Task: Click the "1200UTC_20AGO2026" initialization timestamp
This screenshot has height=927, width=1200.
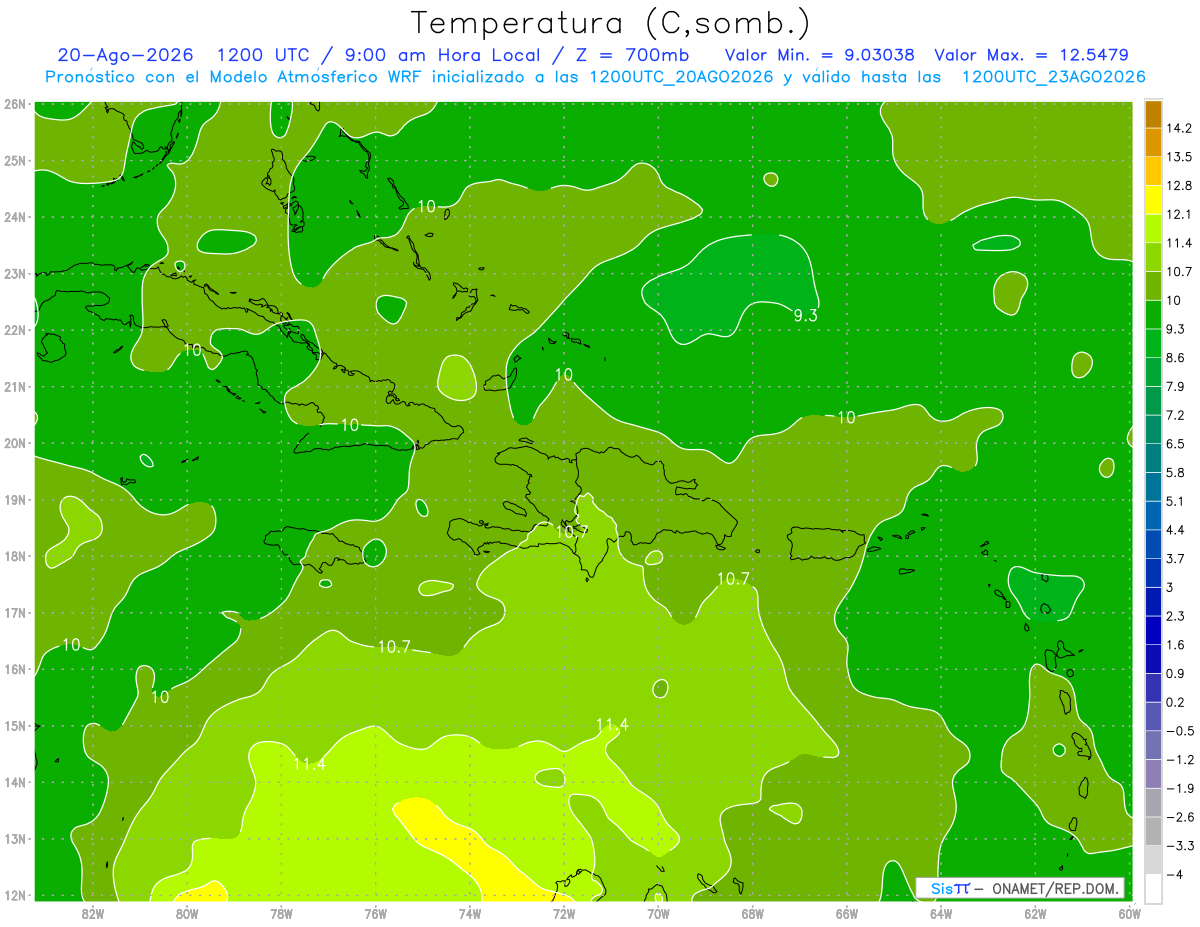Action: coord(681,77)
